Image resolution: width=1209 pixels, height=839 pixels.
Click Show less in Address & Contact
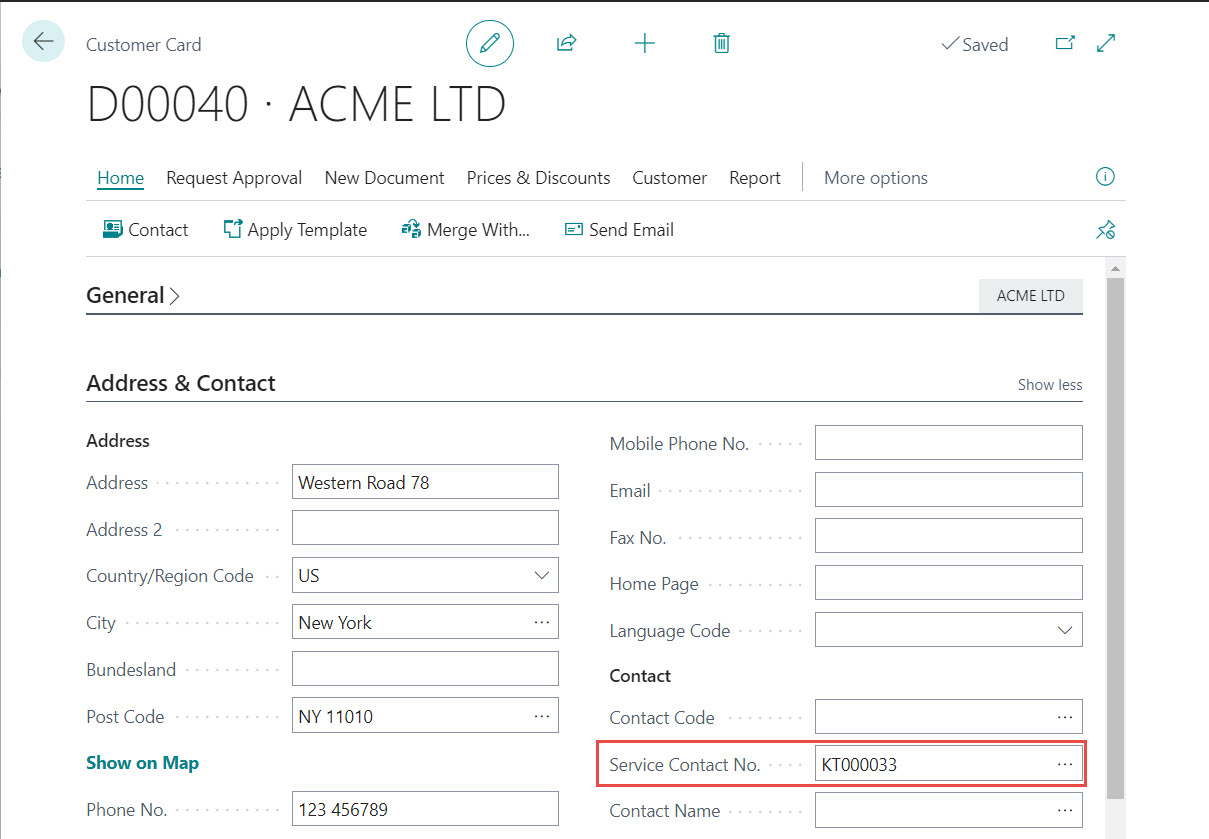[1049, 385]
